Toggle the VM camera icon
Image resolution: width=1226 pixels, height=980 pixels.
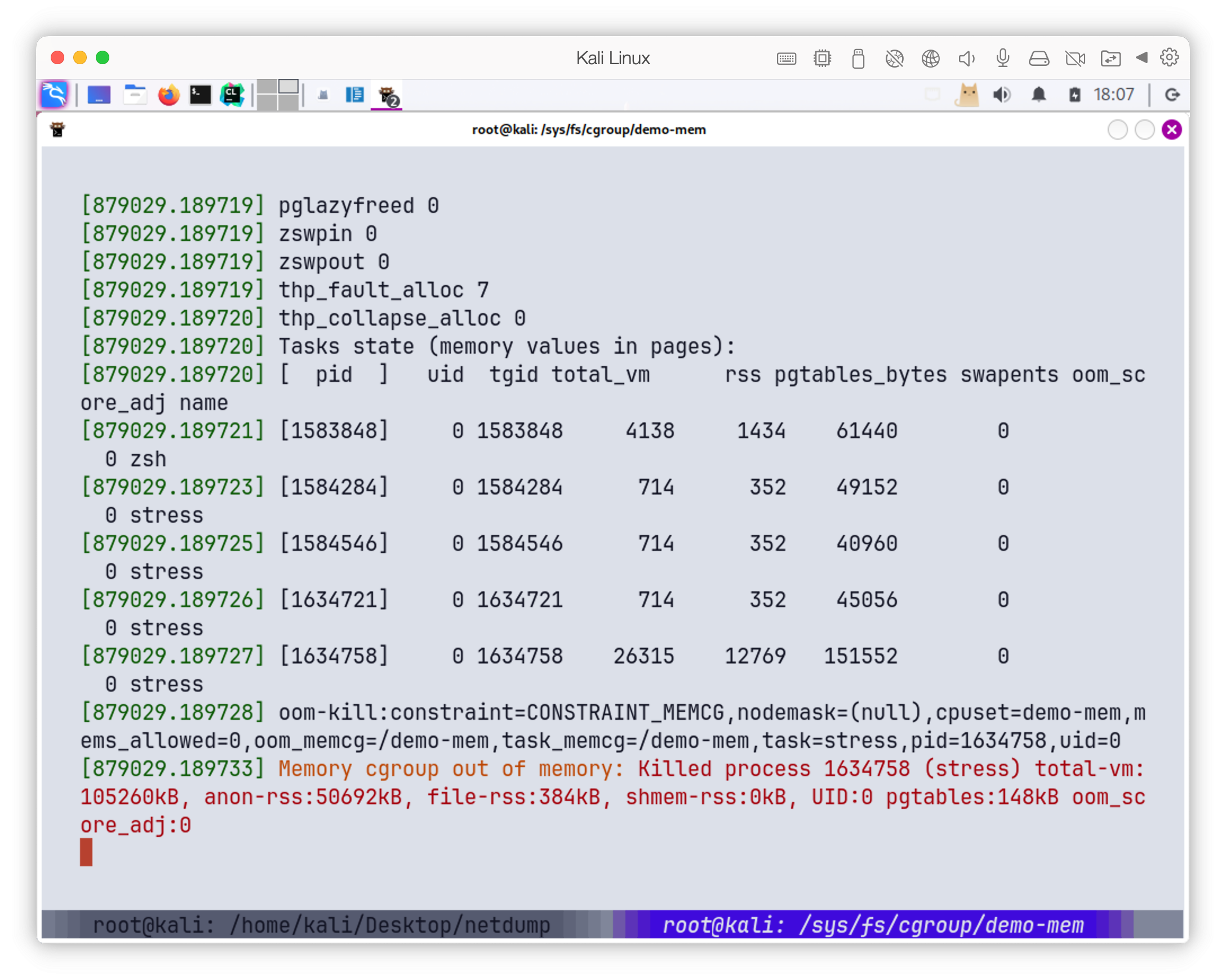1075,58
